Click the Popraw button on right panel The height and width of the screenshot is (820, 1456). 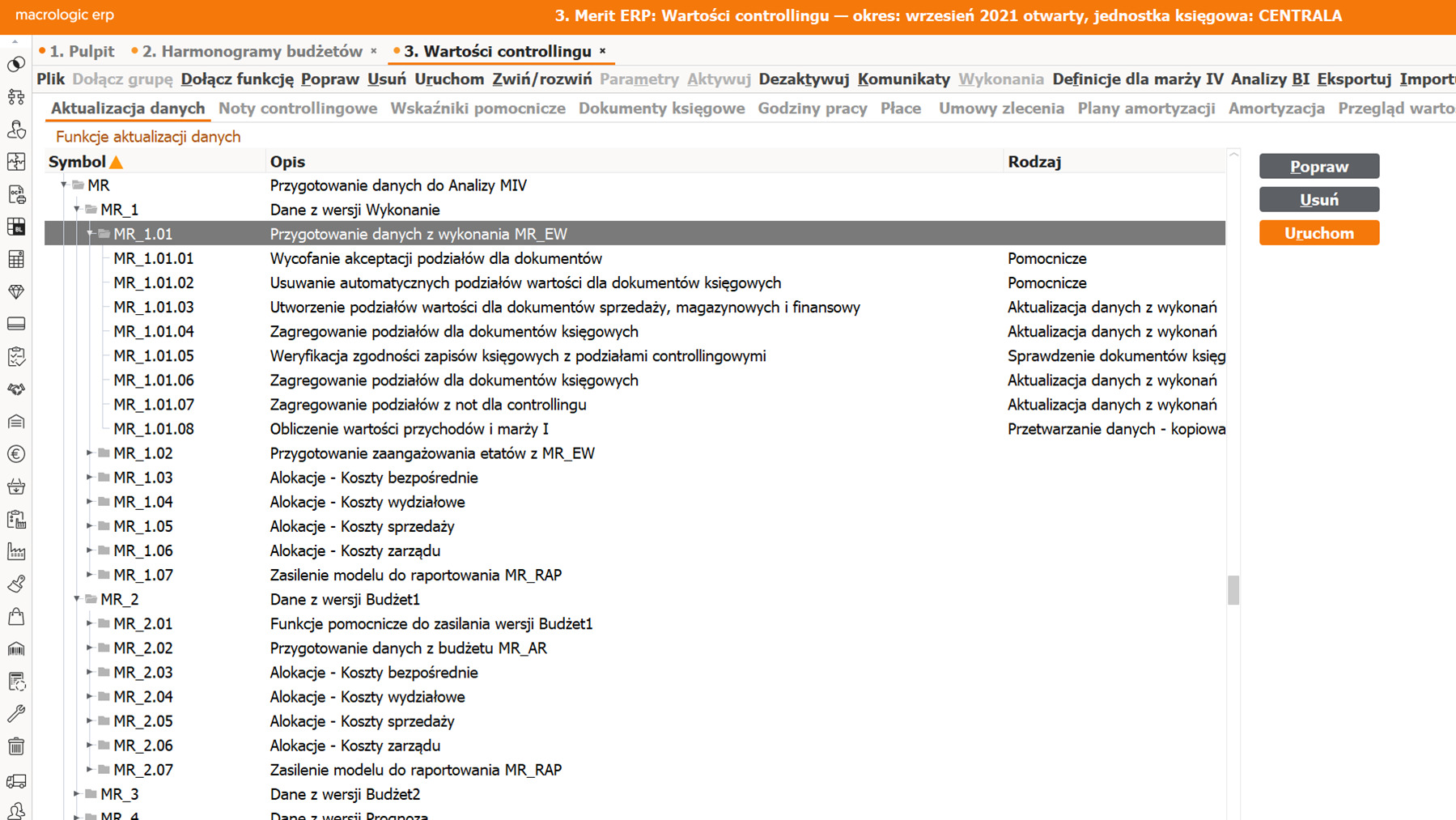1318,167
